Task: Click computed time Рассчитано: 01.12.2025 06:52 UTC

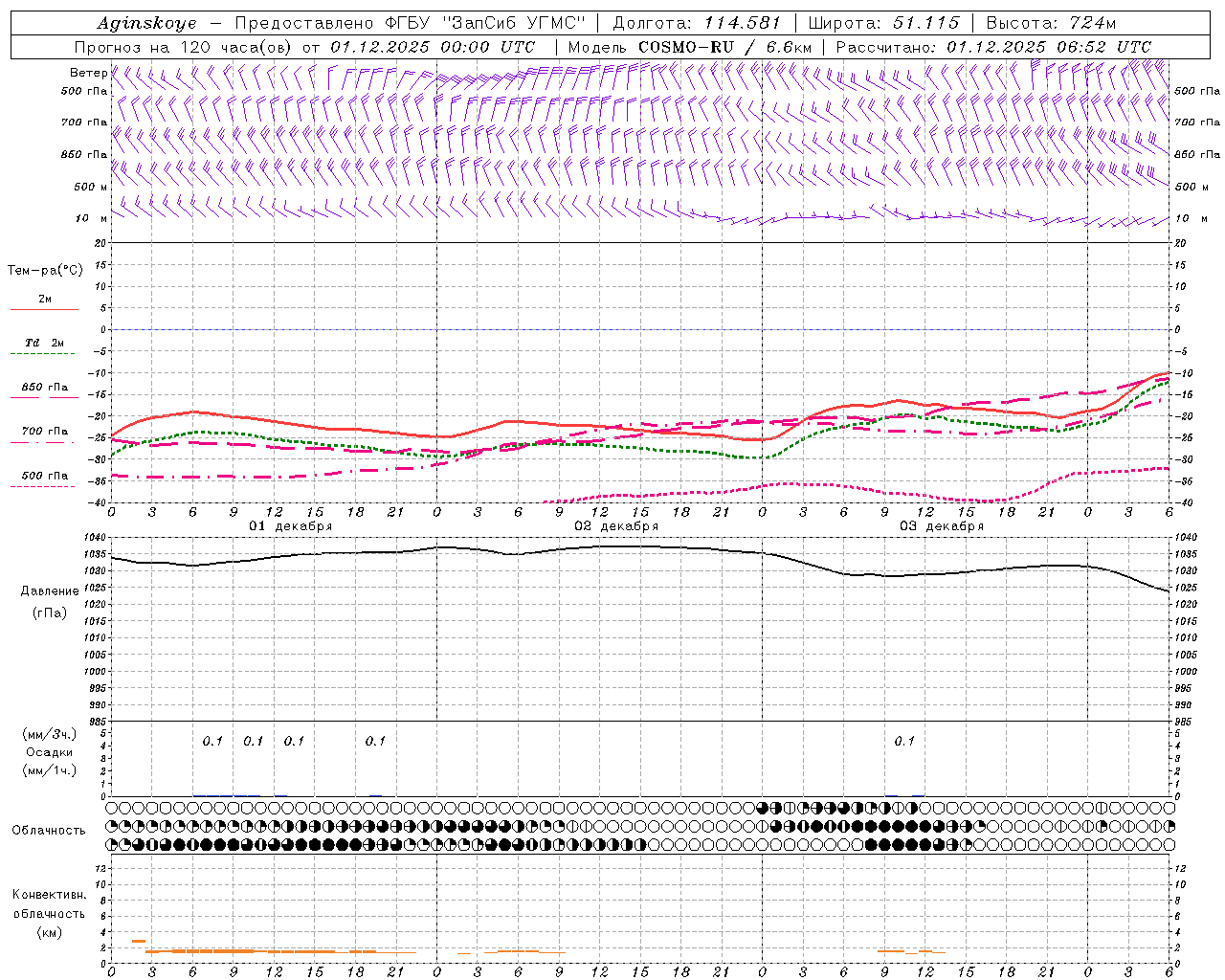Action: pos(993,47)
